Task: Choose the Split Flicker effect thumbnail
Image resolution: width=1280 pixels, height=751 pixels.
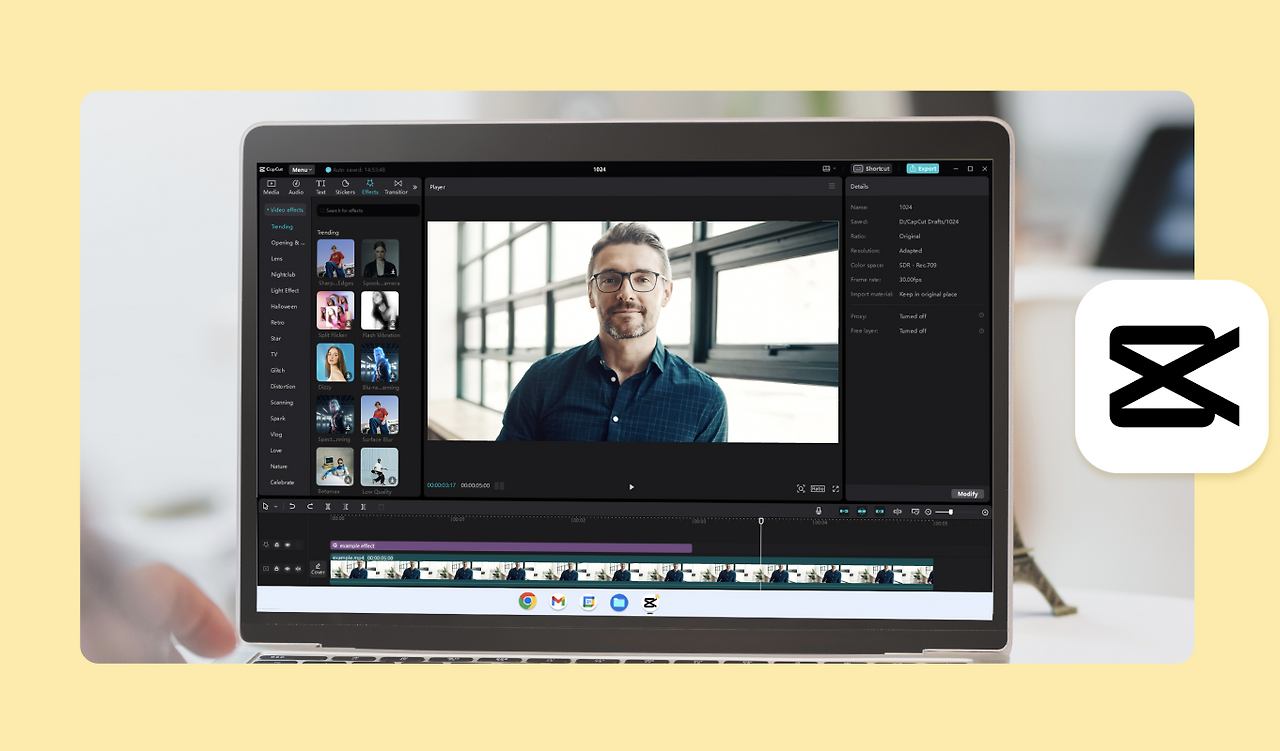Action: pos(335,311)
